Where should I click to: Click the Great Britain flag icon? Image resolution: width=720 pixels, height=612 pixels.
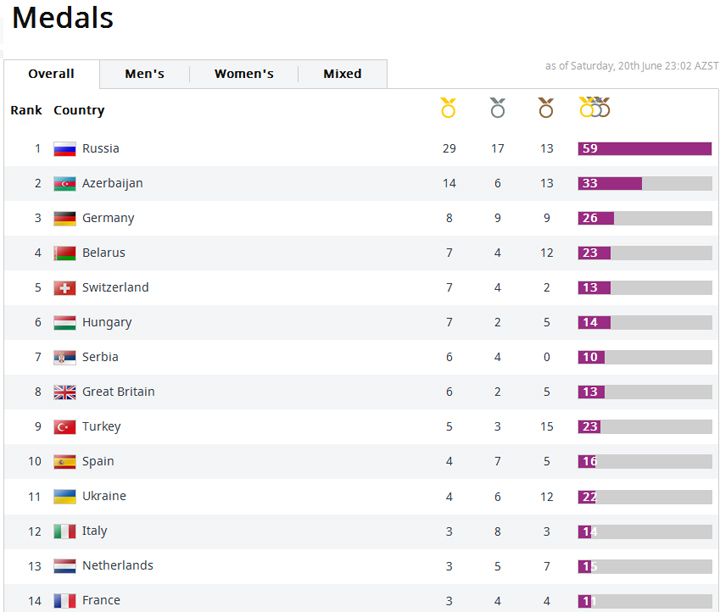point(65,392)
